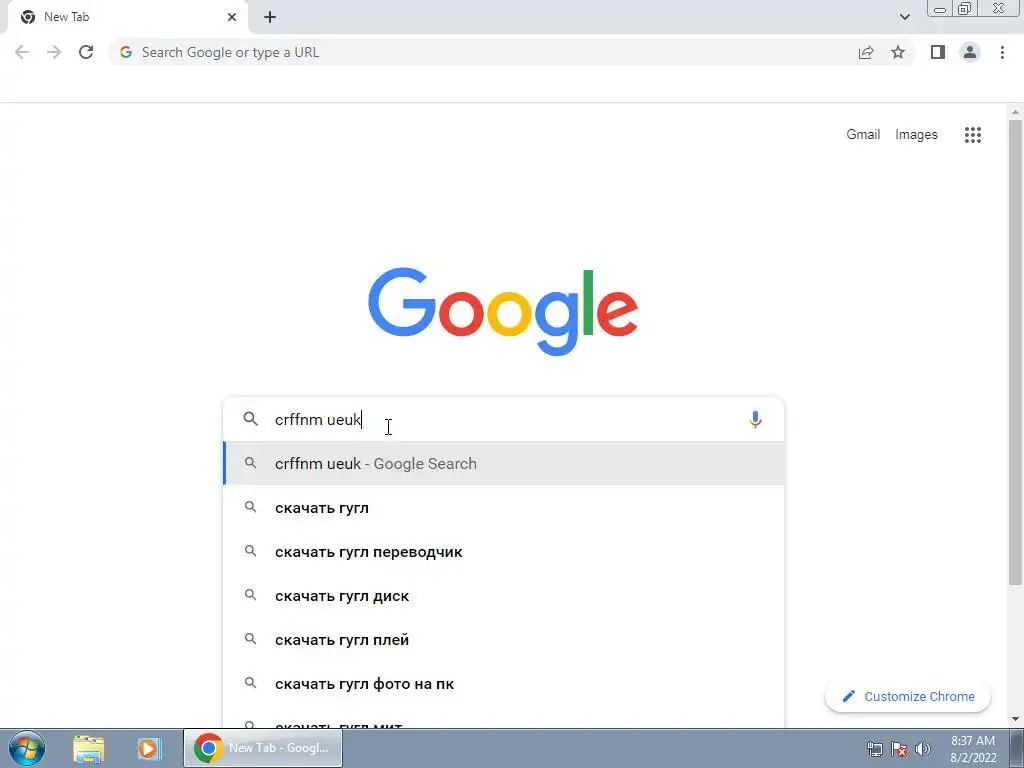The width and height of the screenshot is (1024, 768).
Task: Open Images link
Action: [x=916, y=135]
